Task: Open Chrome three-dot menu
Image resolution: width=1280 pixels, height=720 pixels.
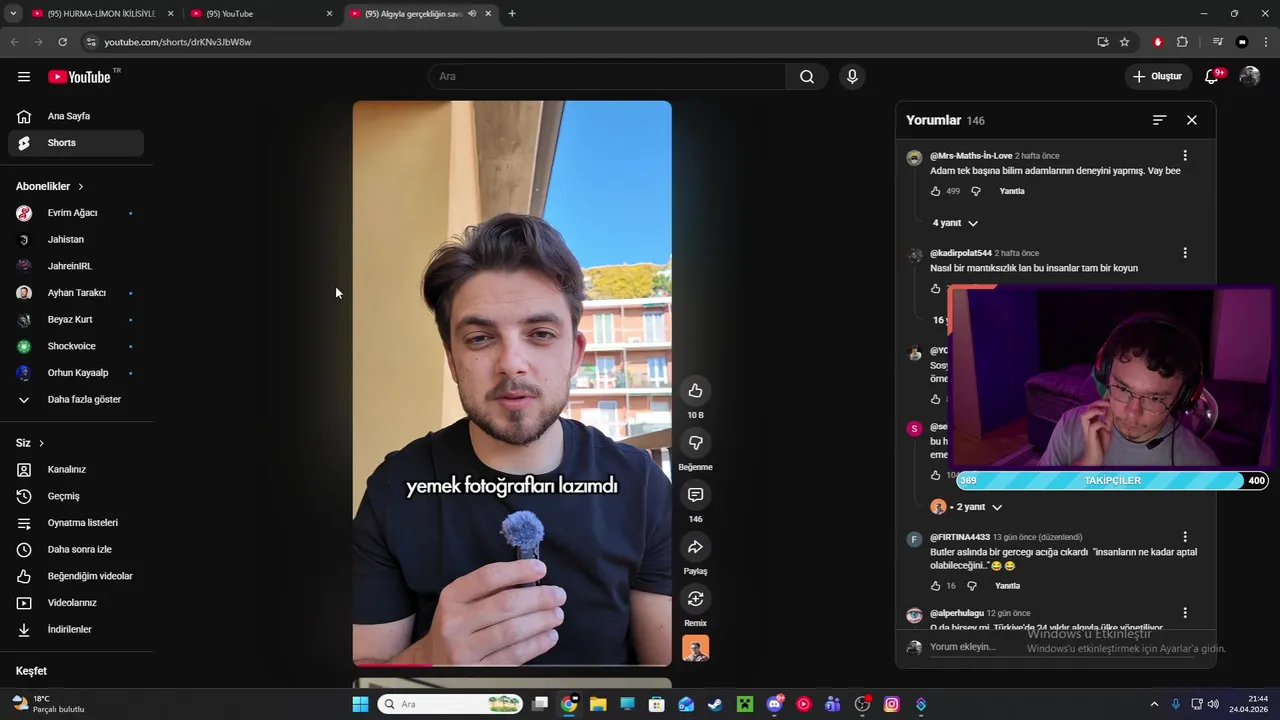Action: 1266,42
